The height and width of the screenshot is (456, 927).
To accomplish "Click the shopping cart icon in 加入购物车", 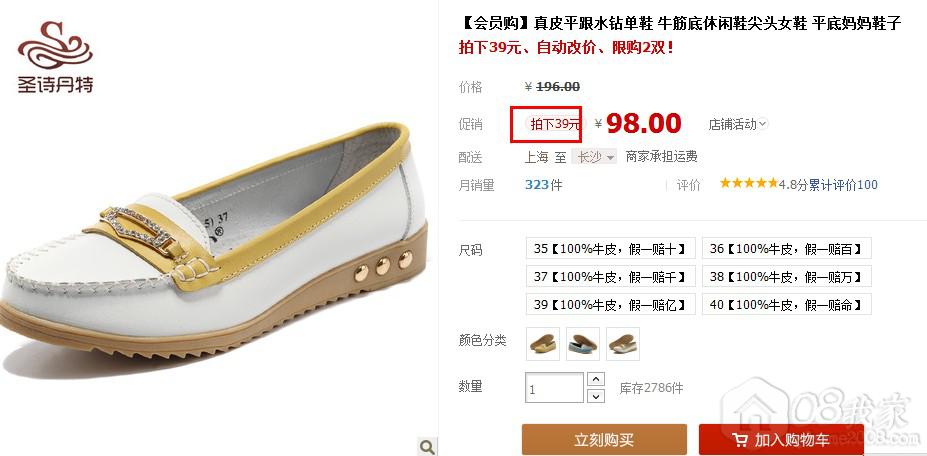I will (x=739, y=439).
